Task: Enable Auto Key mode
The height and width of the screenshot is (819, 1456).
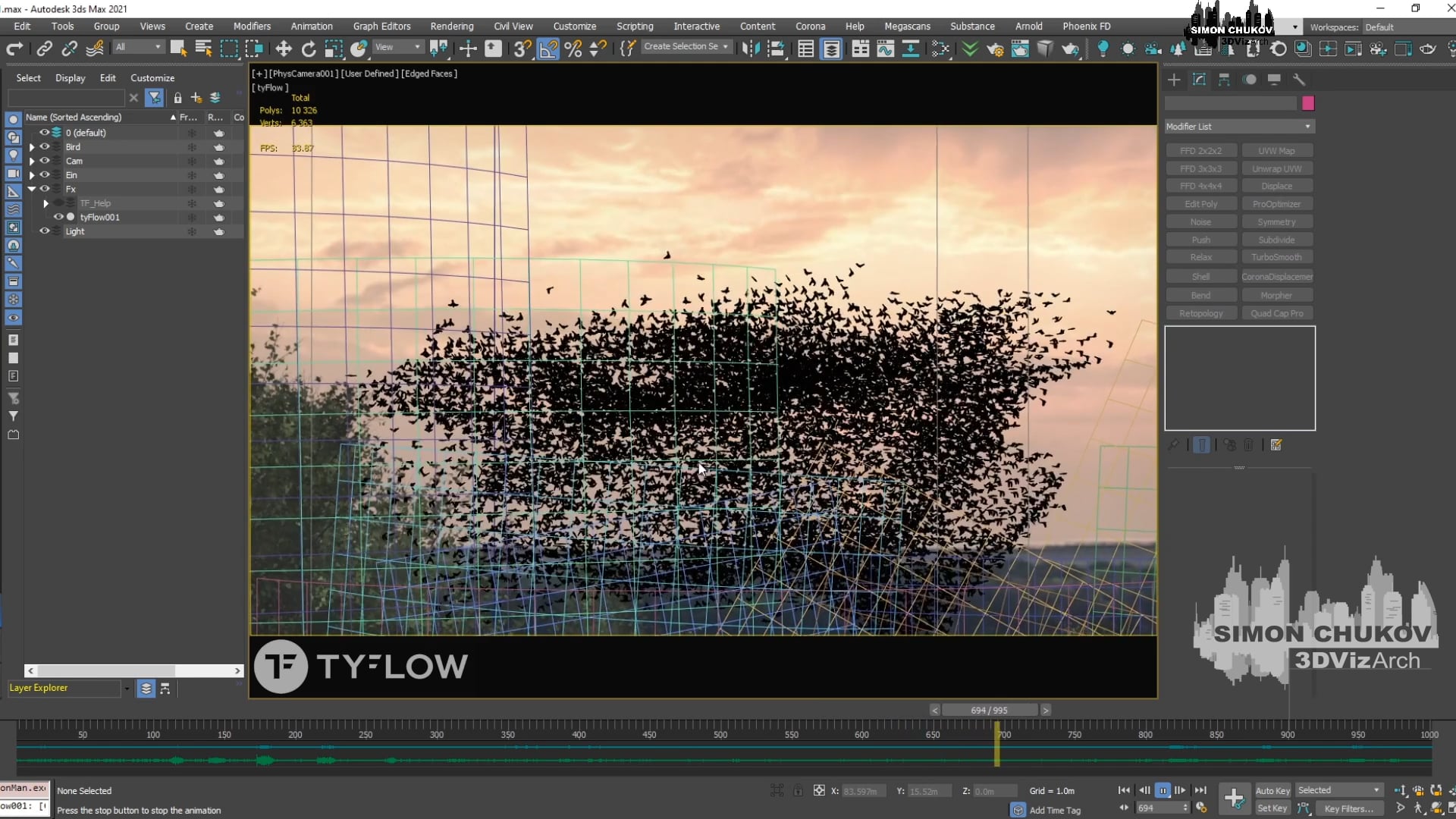Action: pos(1272,790)
